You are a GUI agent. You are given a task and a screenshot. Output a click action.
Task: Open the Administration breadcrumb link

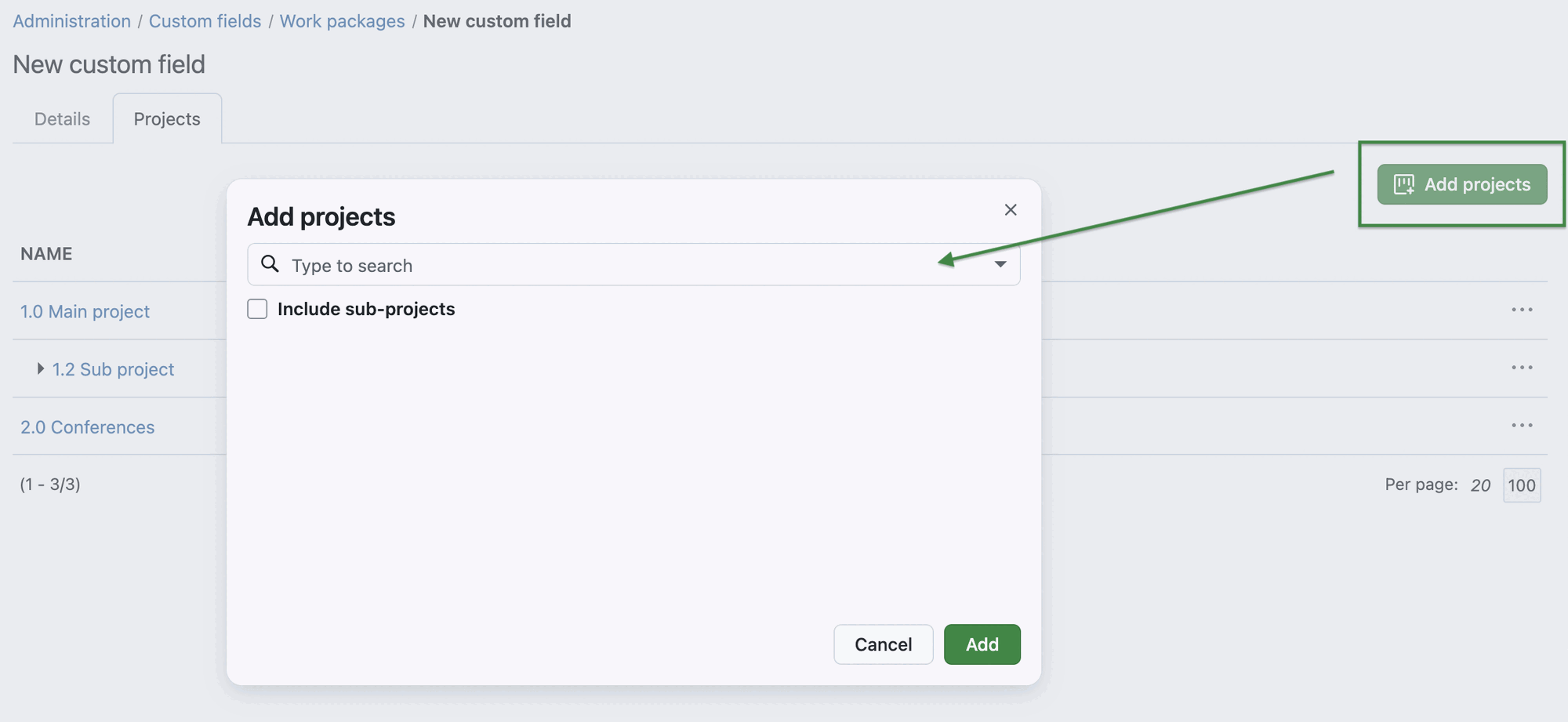click(71, 21)
